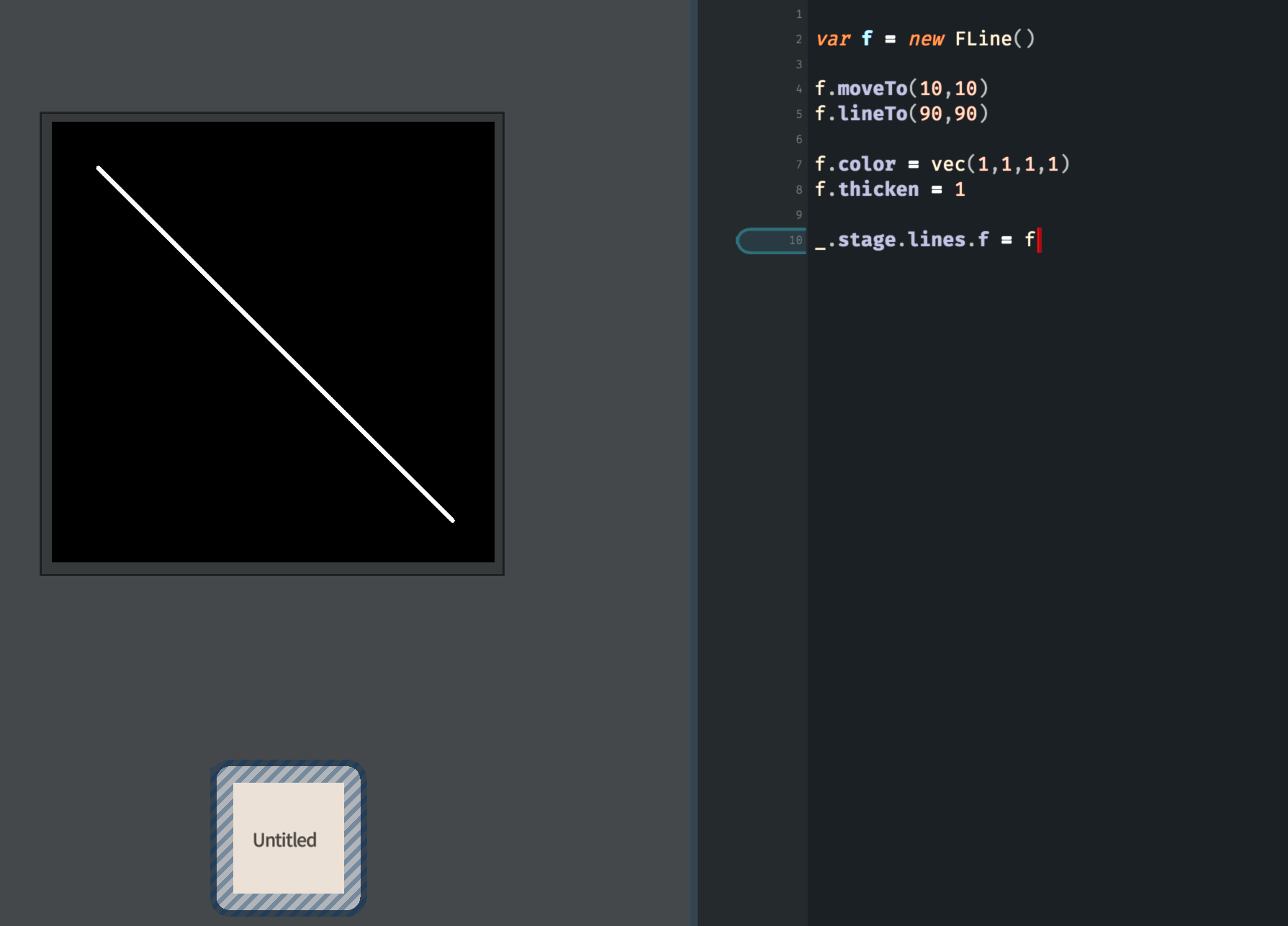Click the _.stage.lines.f expression
The height and width of the screenshot is (926, 1288).
pos(901,240)
